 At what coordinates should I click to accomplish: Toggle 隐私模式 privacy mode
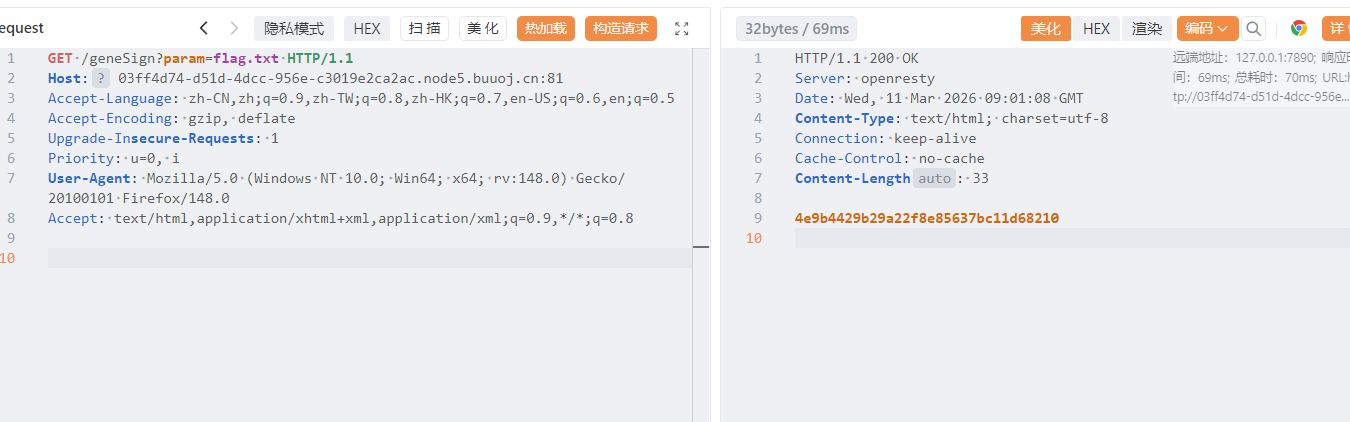click(x=294, y=28)
